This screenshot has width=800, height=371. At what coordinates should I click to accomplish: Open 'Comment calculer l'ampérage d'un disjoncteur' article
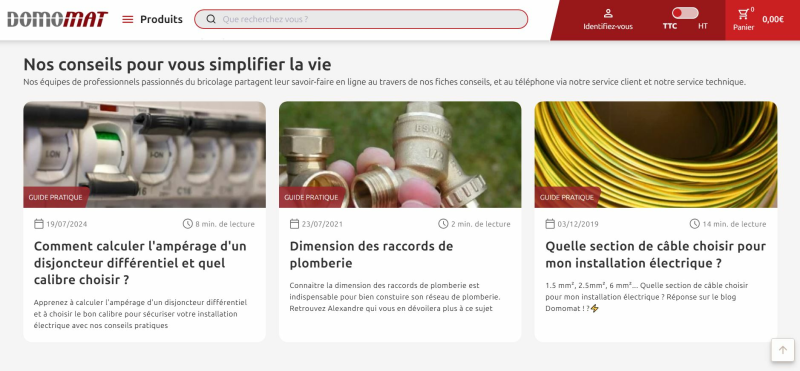[140, 263]
